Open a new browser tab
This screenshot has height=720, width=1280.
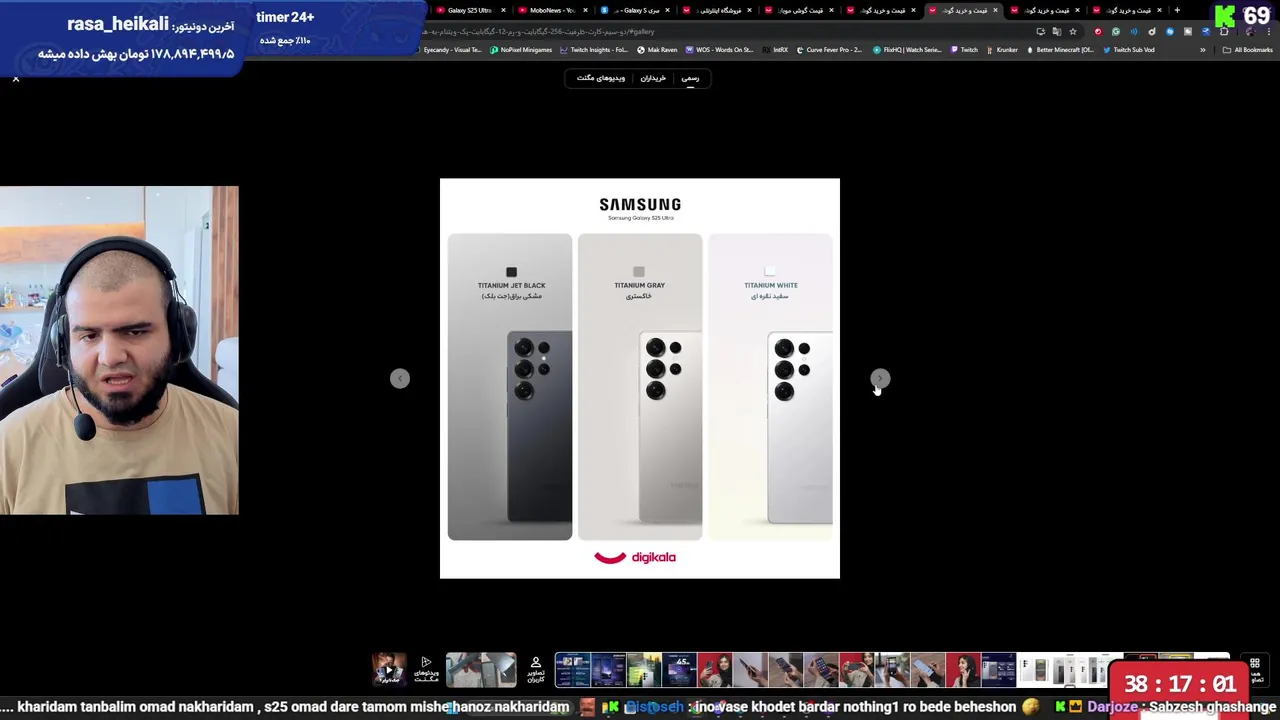[x=1177, y=10]
